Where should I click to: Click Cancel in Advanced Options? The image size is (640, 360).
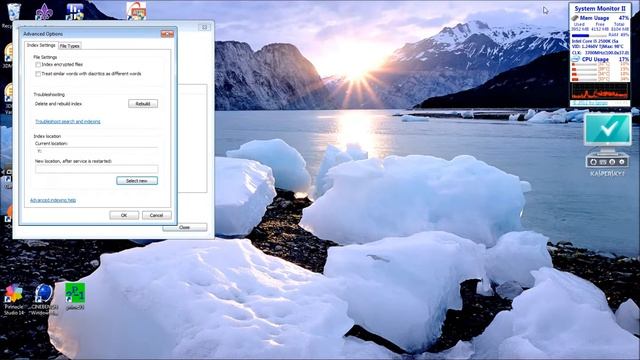157,215
